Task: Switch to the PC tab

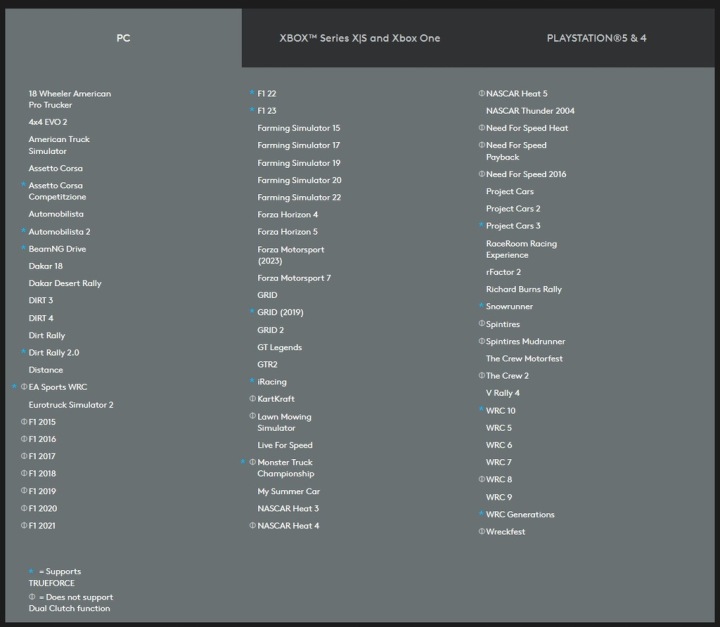Action: pyautogui.click(x=123, y=38)
